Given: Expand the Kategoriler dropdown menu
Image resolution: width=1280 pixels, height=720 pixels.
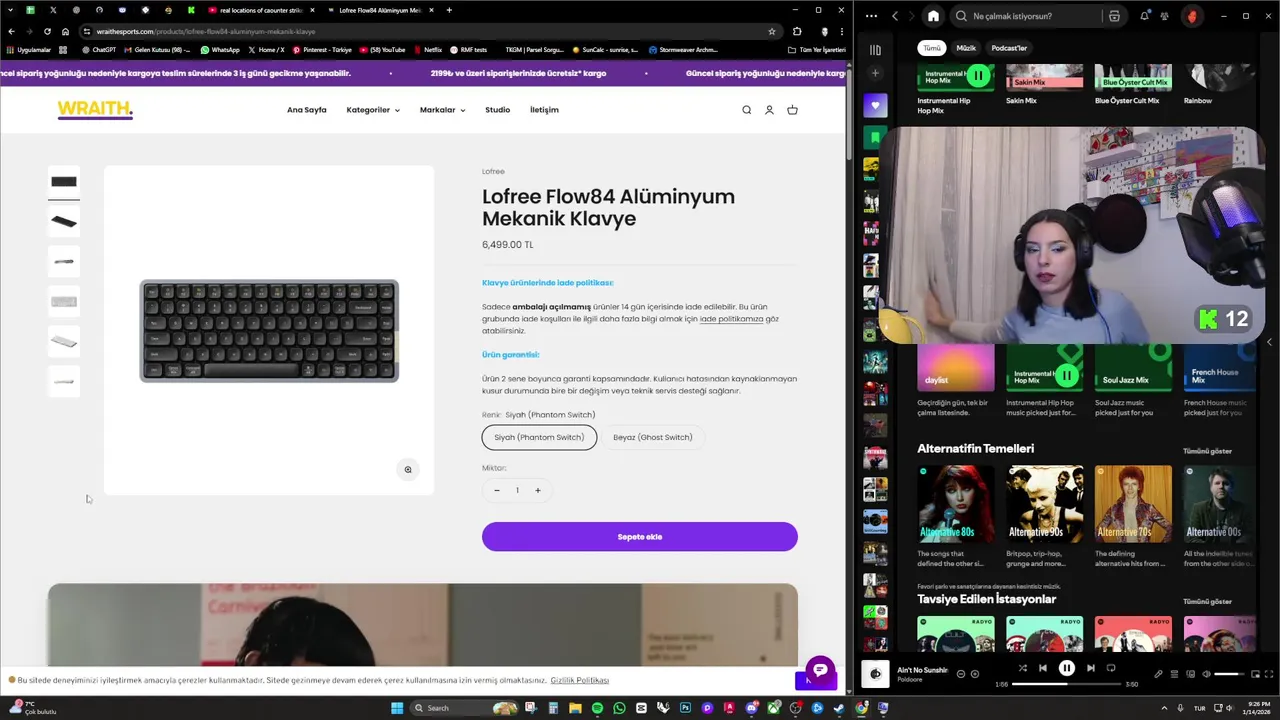Looking at the screenshot, I should (x=373, y=110).
